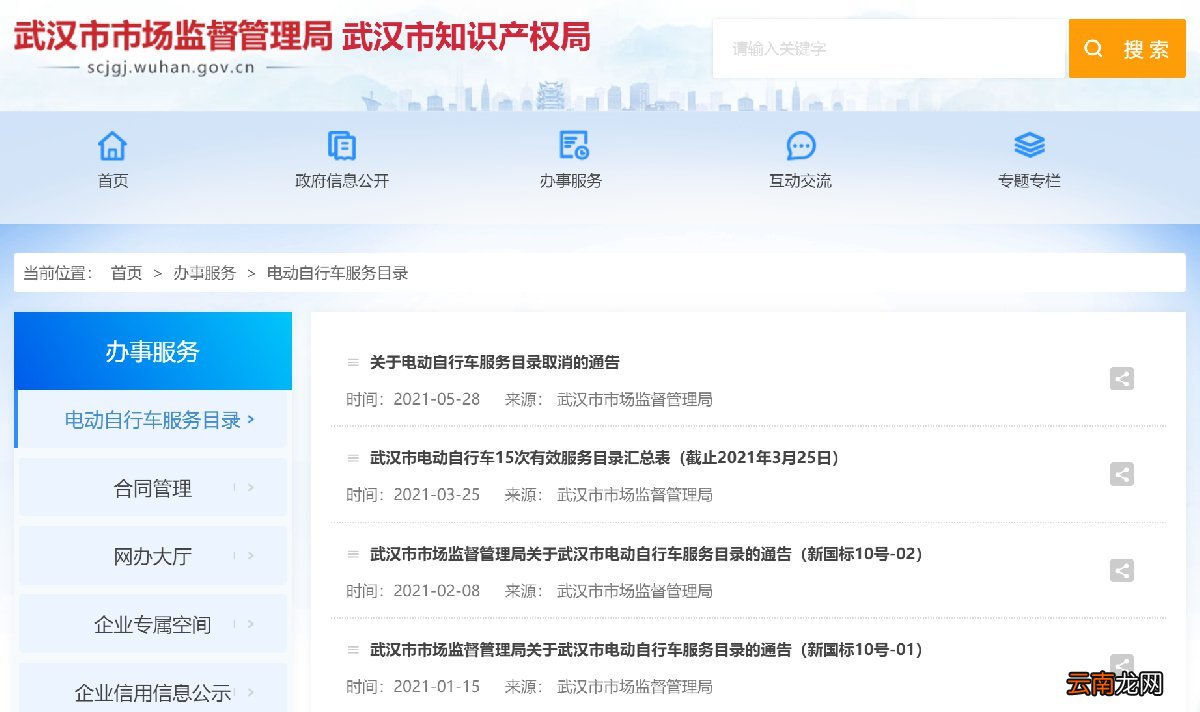Screen dimensions: 1200x712
Task: Open the 互动交流 navigation label
Action: 800,181
